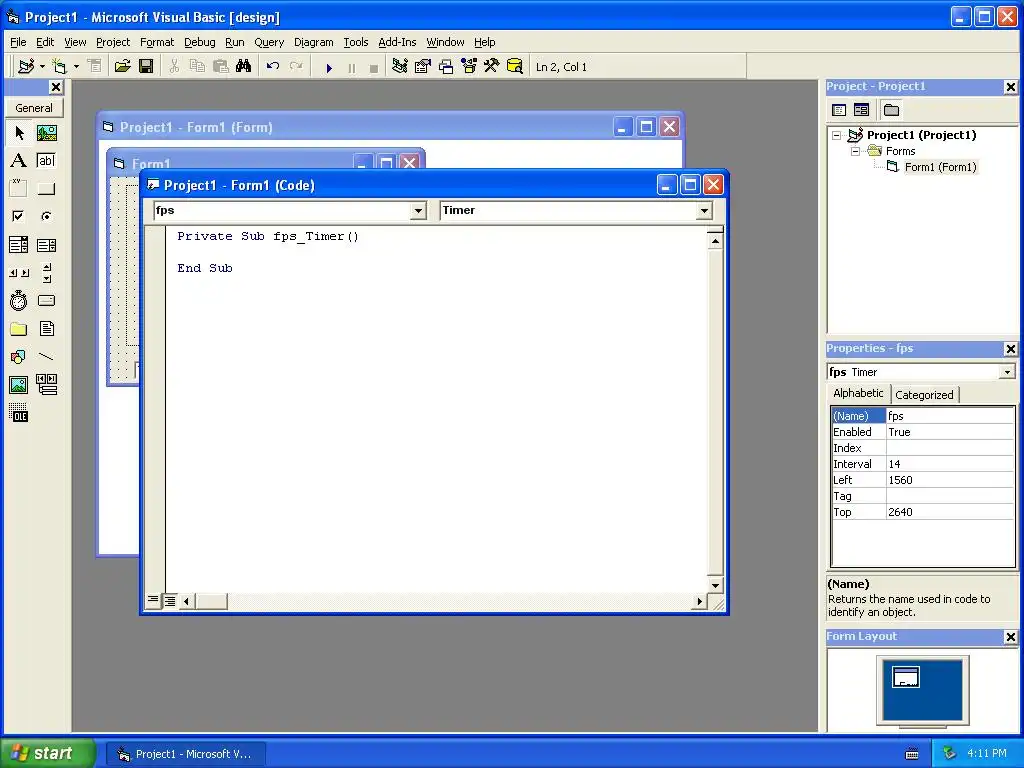Select the OptionButton tool in toolbox
The width and height of the screenshot is (1024, 768).
pos(46,216)
